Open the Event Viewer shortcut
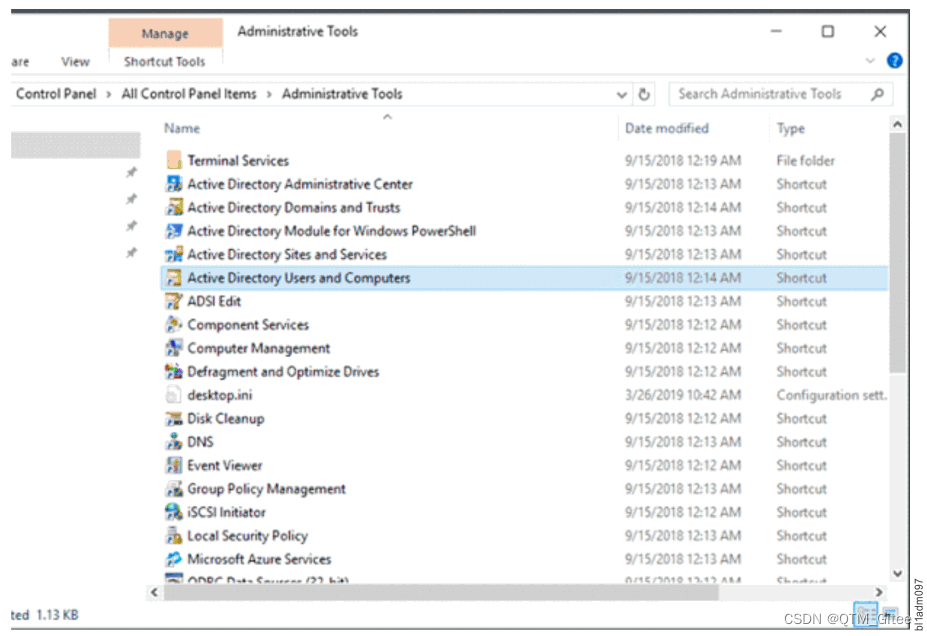This screenshot has width=927, height=636. pyautogui.click(x=225, y=465)
